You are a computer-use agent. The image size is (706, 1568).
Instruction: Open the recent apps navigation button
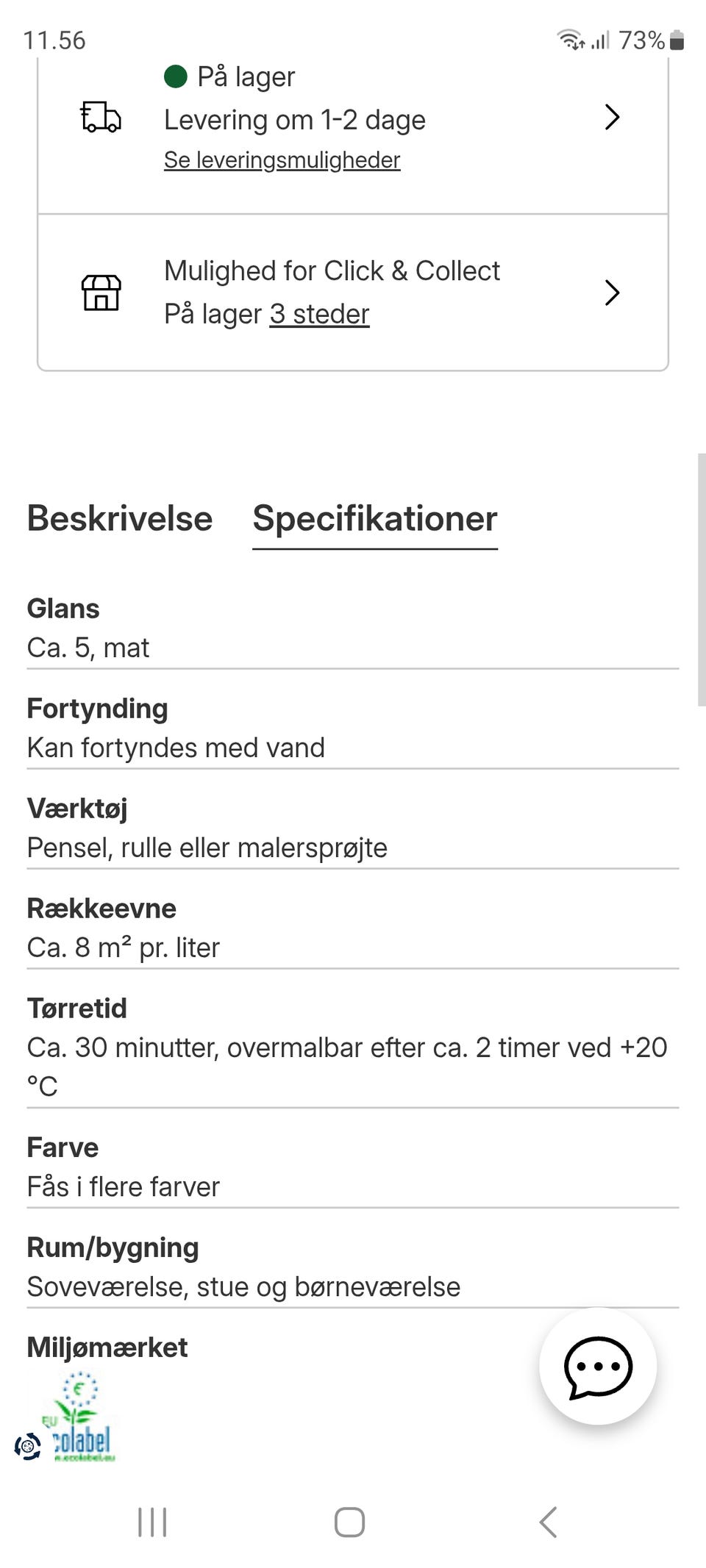point(152,1522)
